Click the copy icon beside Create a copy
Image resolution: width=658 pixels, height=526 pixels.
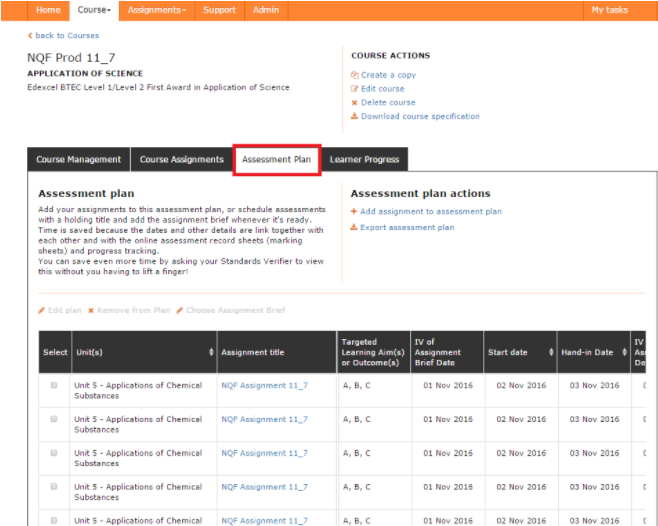(x=354, y=75)
